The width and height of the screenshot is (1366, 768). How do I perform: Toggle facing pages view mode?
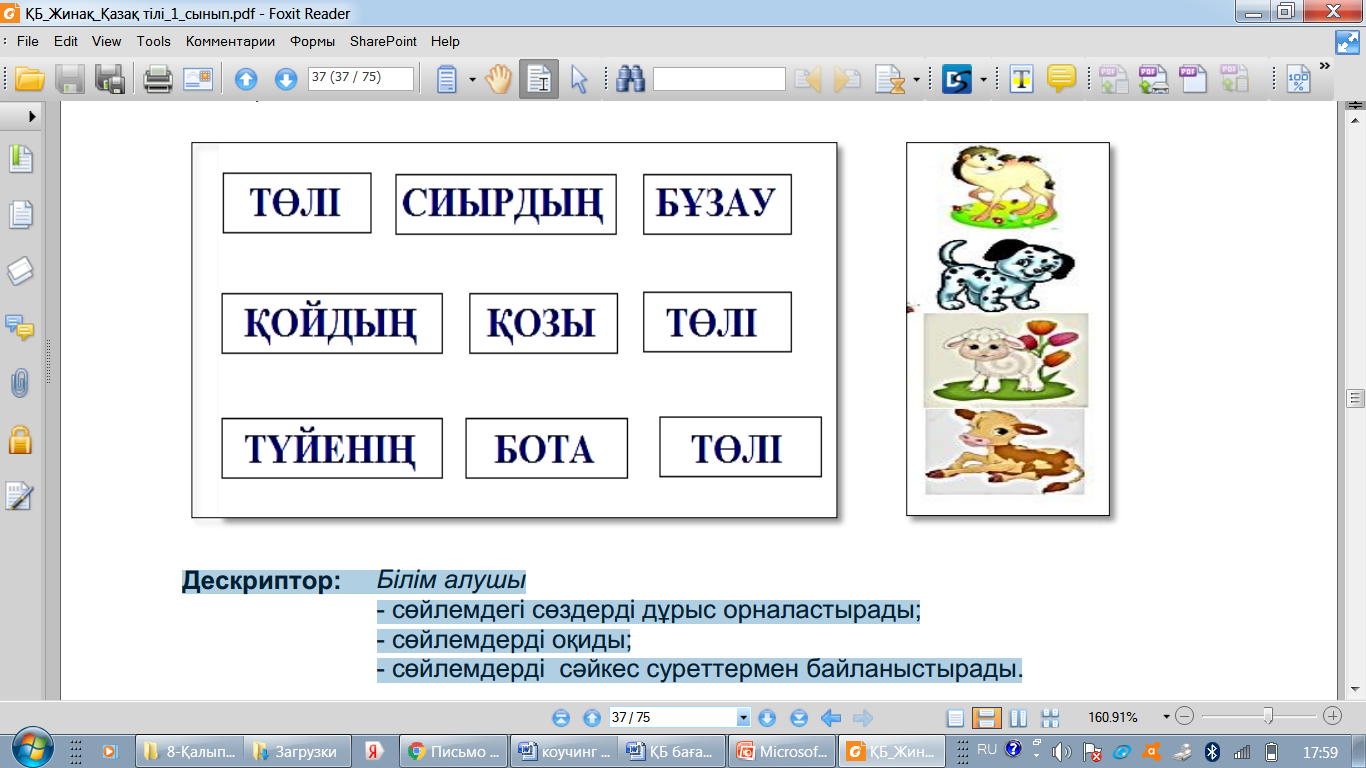click(x=1019, y=717)
